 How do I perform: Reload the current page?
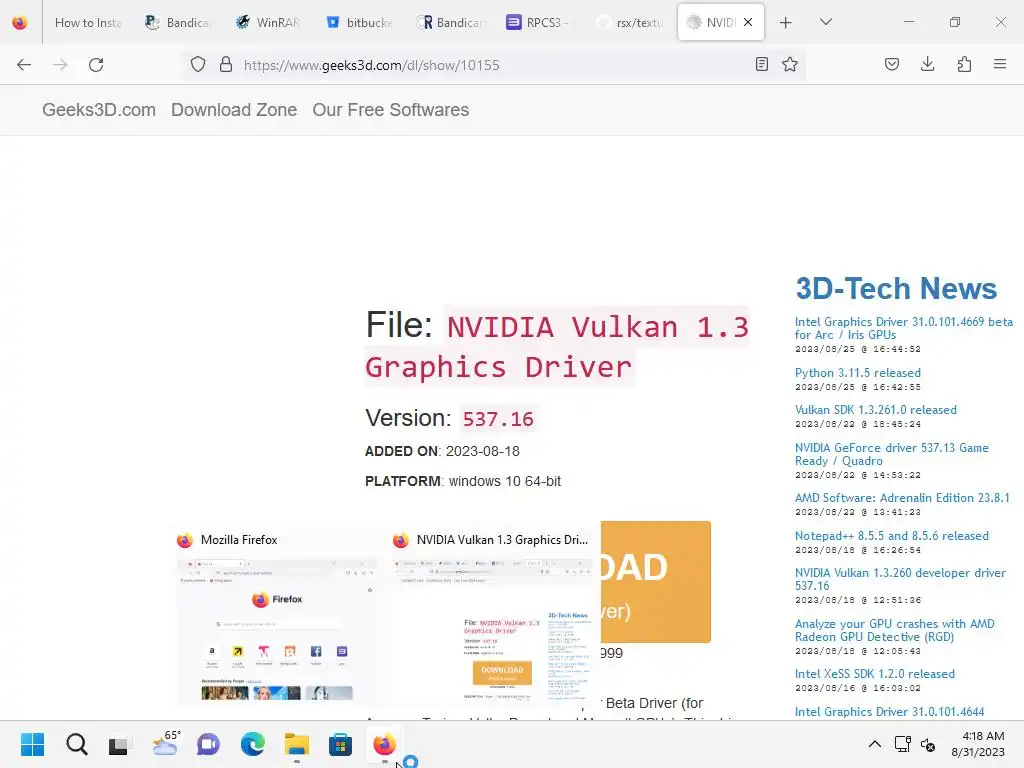pyautogui.click(x=96, y=65)
